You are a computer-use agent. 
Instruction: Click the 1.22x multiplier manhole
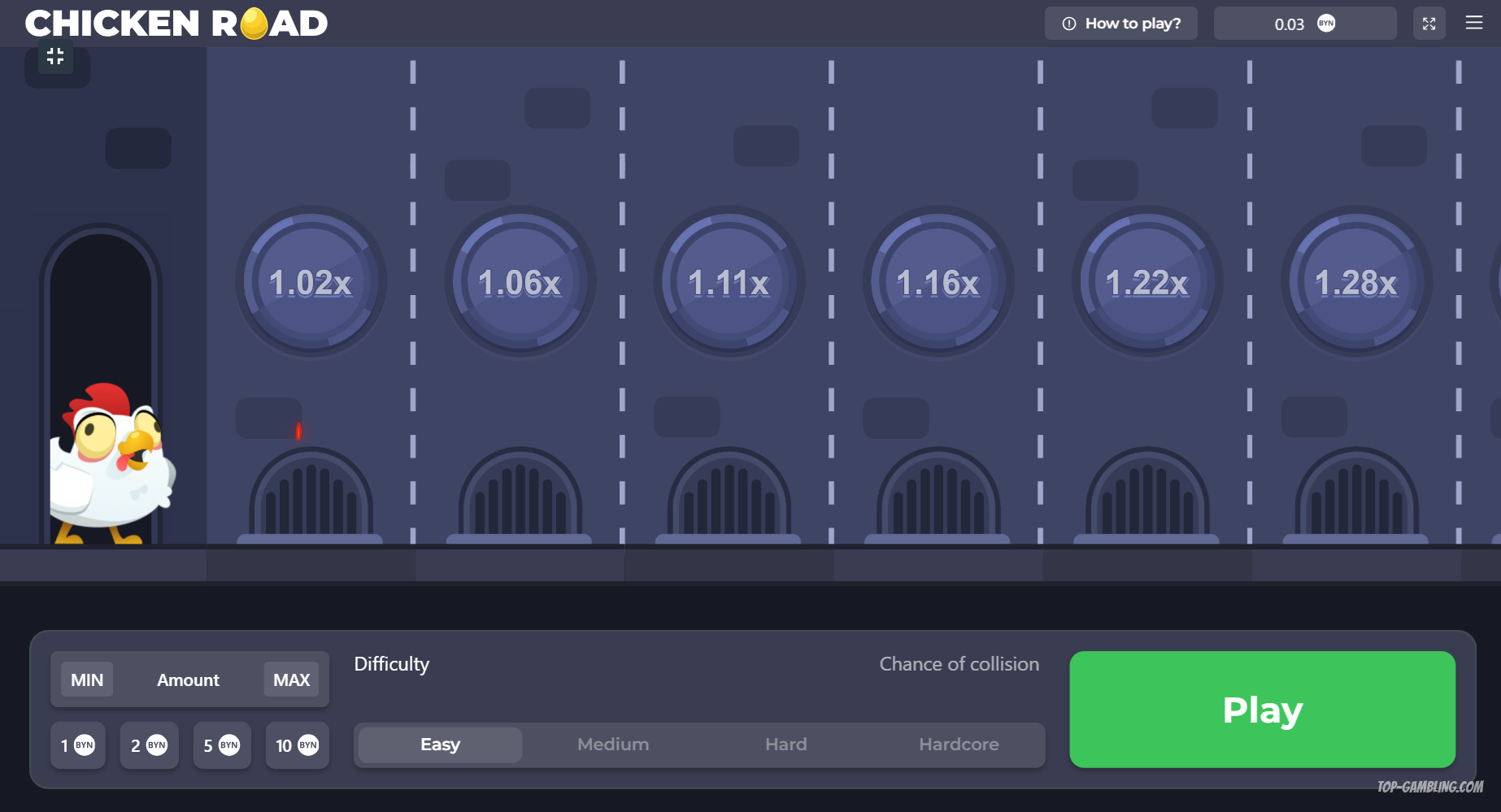click(1146, 282)
